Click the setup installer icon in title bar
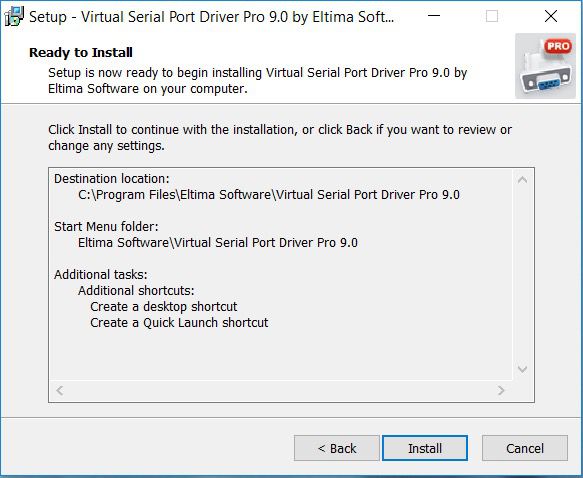Image resolution: width=583 pixels, height=478 pixels. (x=14, y=16)
